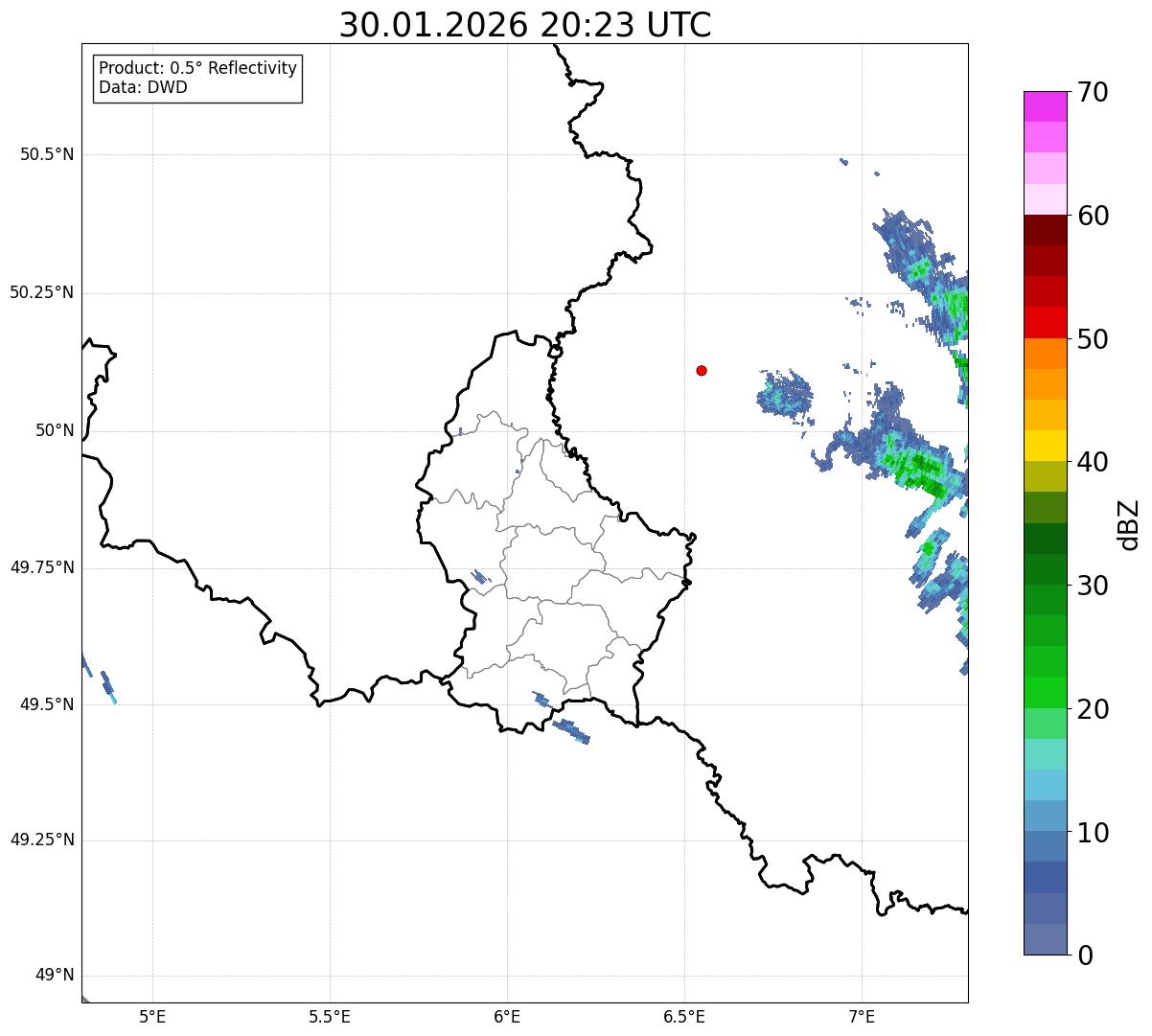This screenshot has height=1036, width=1152.
Task: Click the small radar echo east of the red marker
Action: pyautogui.click(x=786, y=394)
